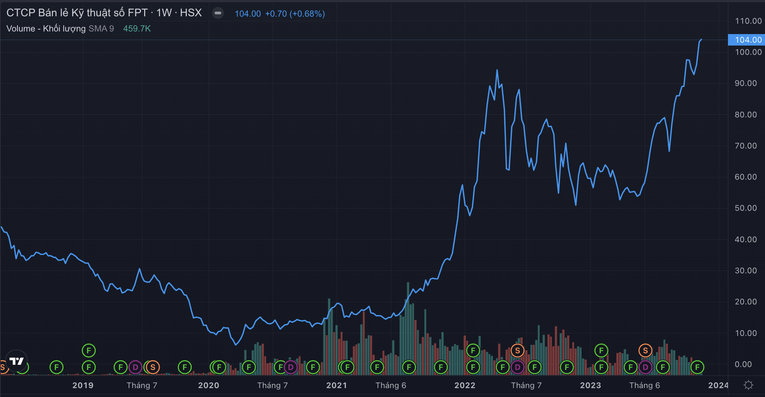
Task: Click the 110.00 price axis label
Action: tap(748, 21)
